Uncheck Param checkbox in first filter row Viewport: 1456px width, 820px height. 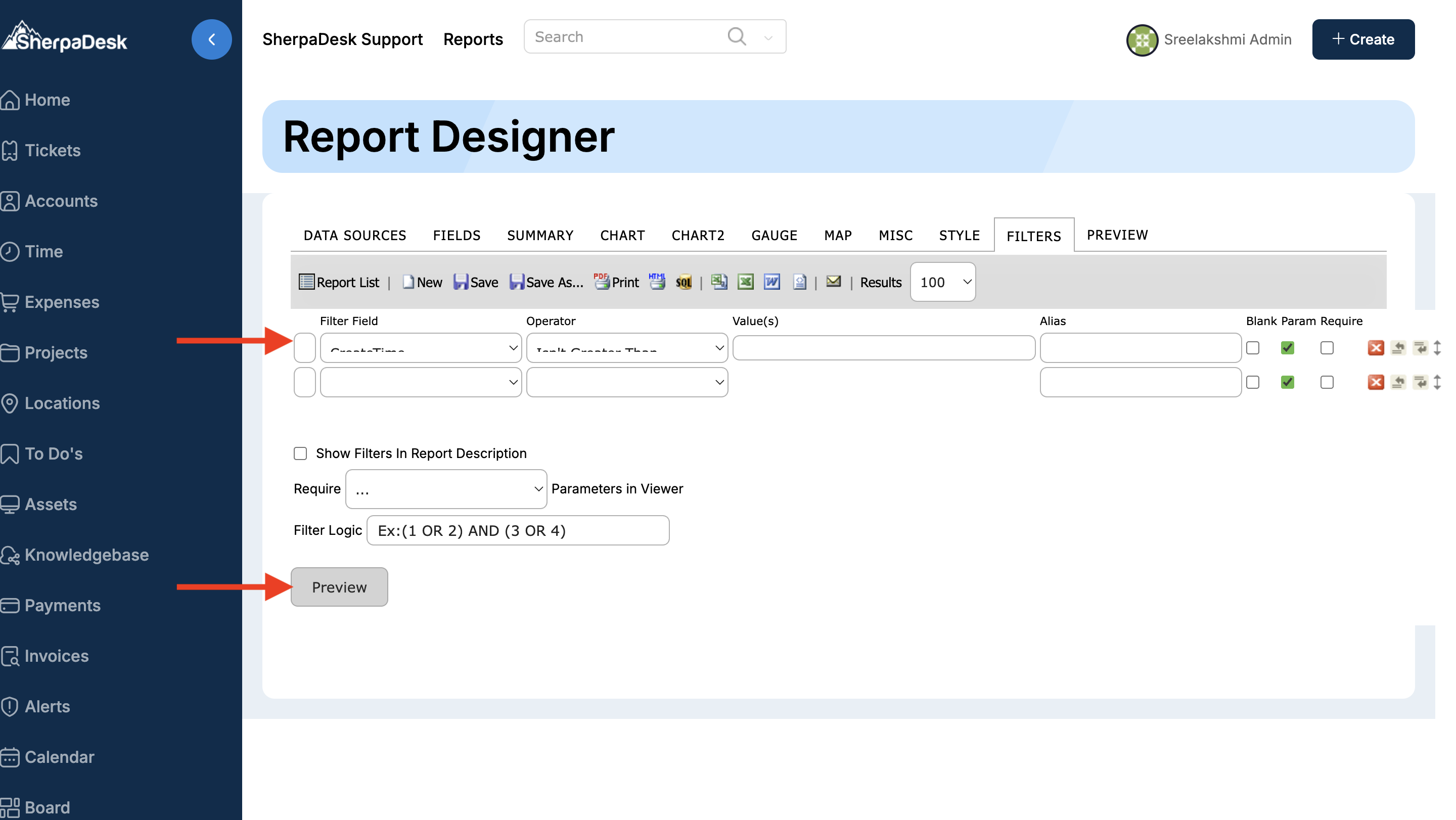pos(1287,348)
